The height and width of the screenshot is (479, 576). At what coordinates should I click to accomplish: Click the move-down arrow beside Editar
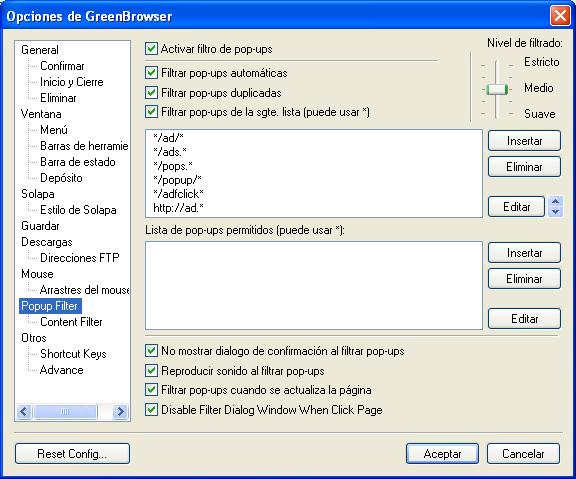(x=555, y=212)
